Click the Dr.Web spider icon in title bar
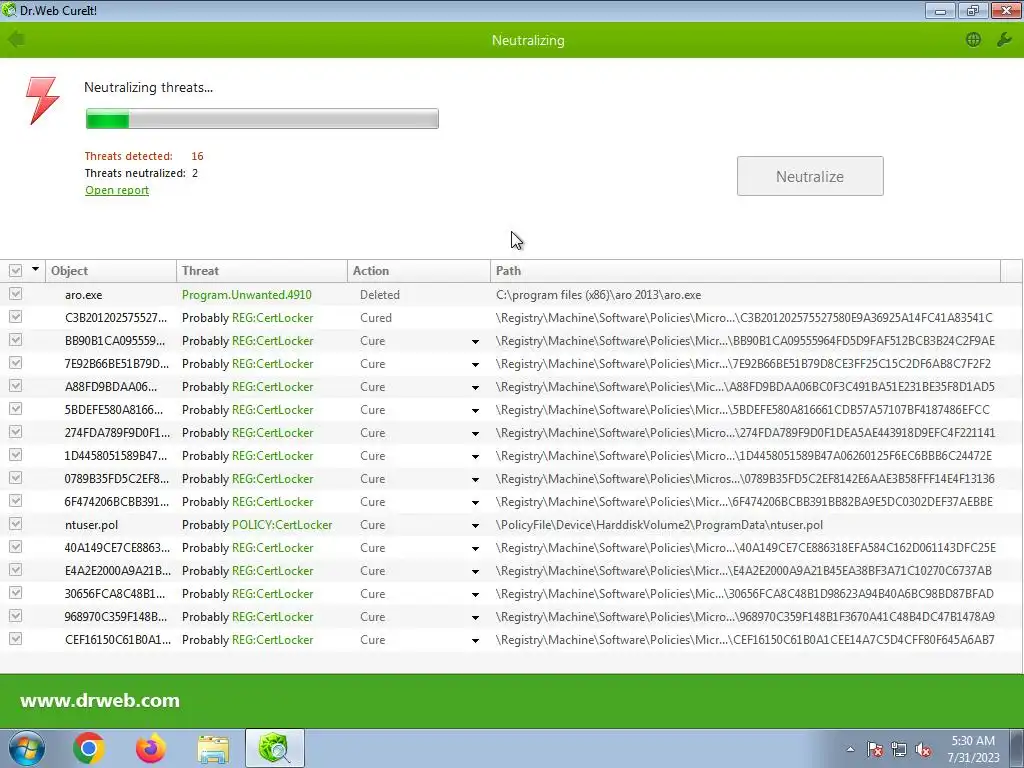Screen dimensions: 1024x768 click(x=8, y=10)
